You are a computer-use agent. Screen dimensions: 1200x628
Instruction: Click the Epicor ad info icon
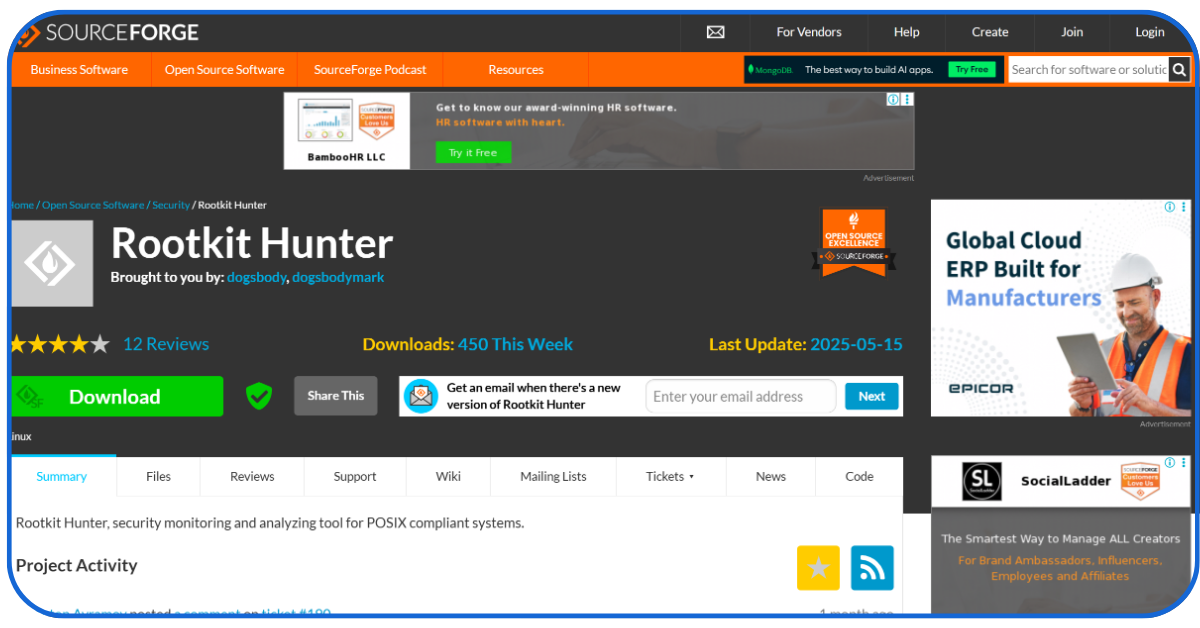pyautogui.click(x=1169, y=206)
